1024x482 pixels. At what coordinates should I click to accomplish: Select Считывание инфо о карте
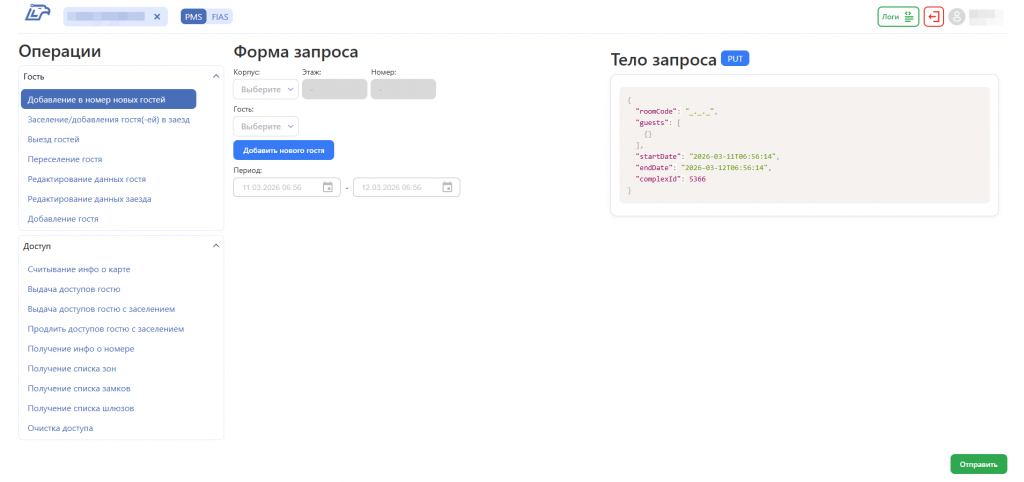click(79, 269)
